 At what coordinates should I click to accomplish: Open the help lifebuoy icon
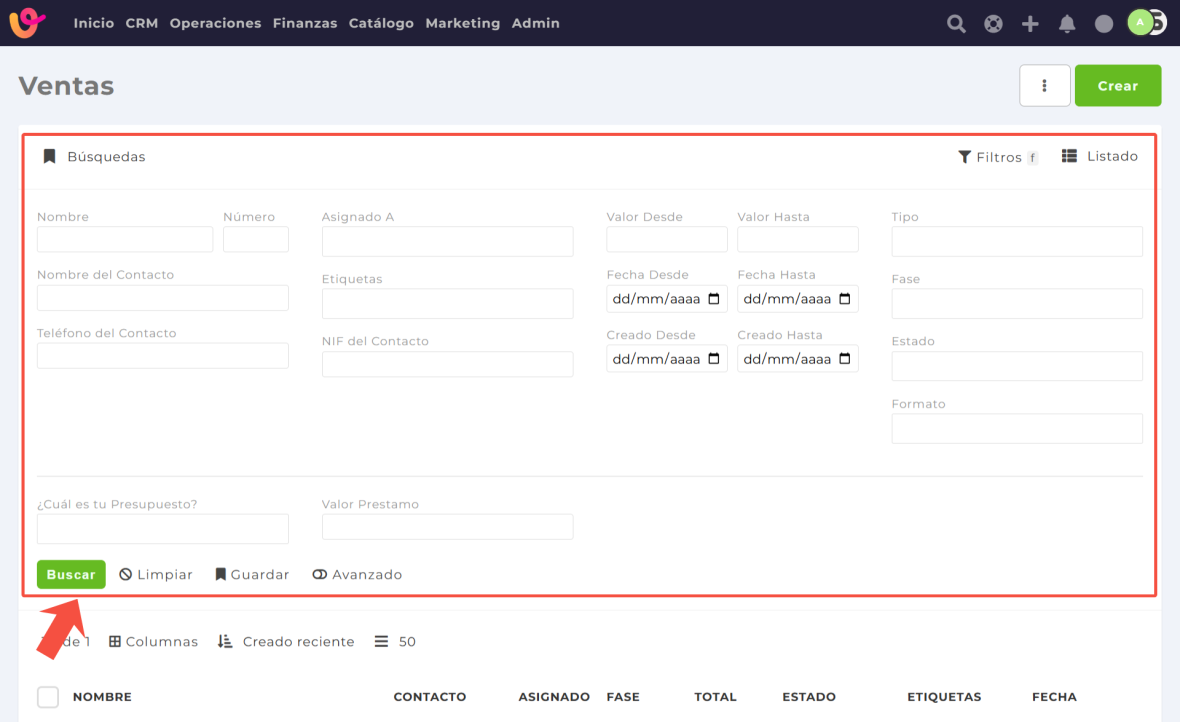click(x=993, y=24)
